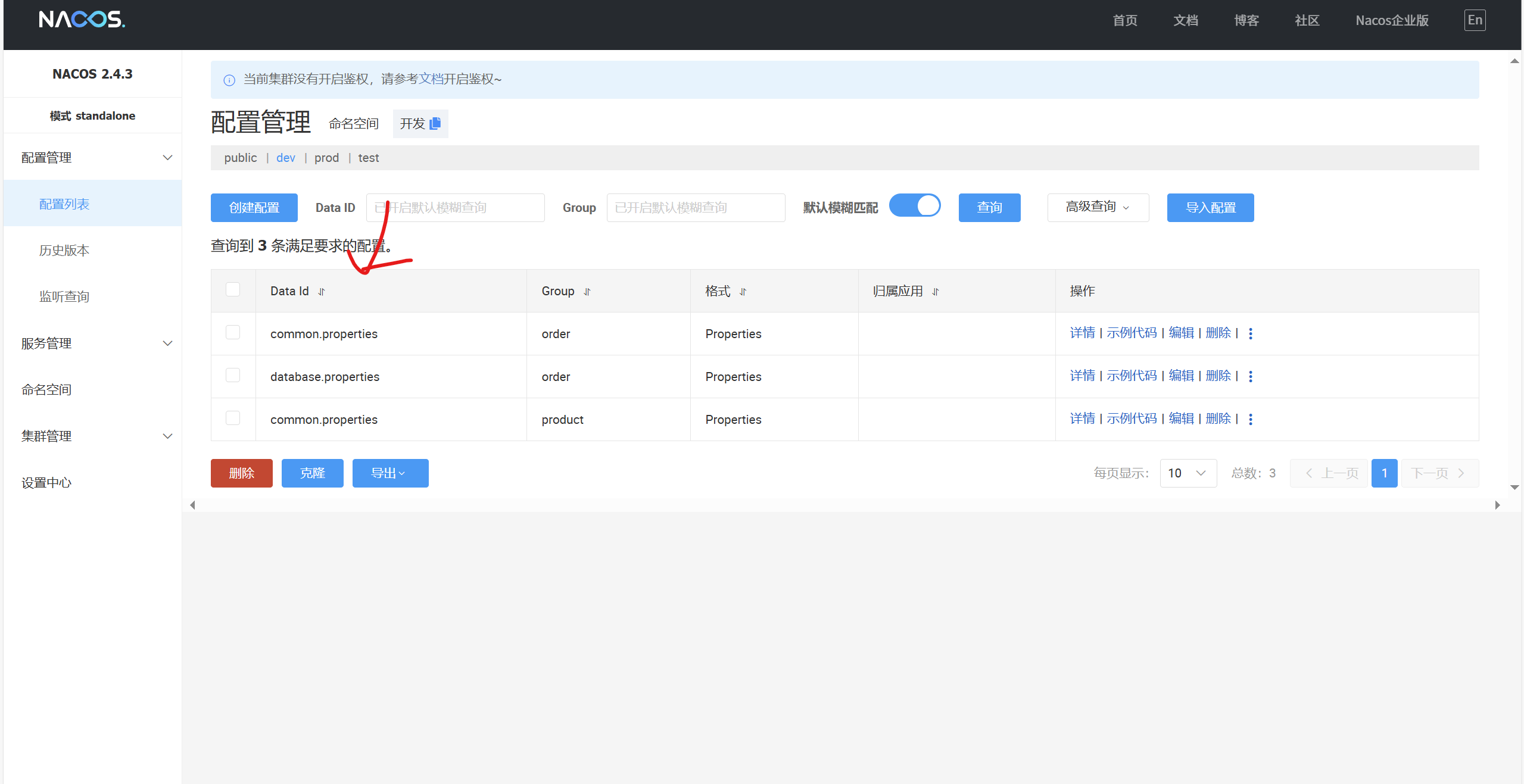Viewport: 1524px width, 784px height.
Task: Open more actions for common.properties order row
Action: [1251, 333]
